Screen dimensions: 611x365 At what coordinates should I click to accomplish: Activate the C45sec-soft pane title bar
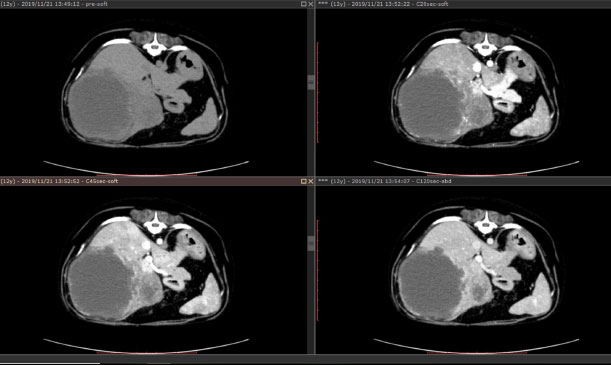150,181
